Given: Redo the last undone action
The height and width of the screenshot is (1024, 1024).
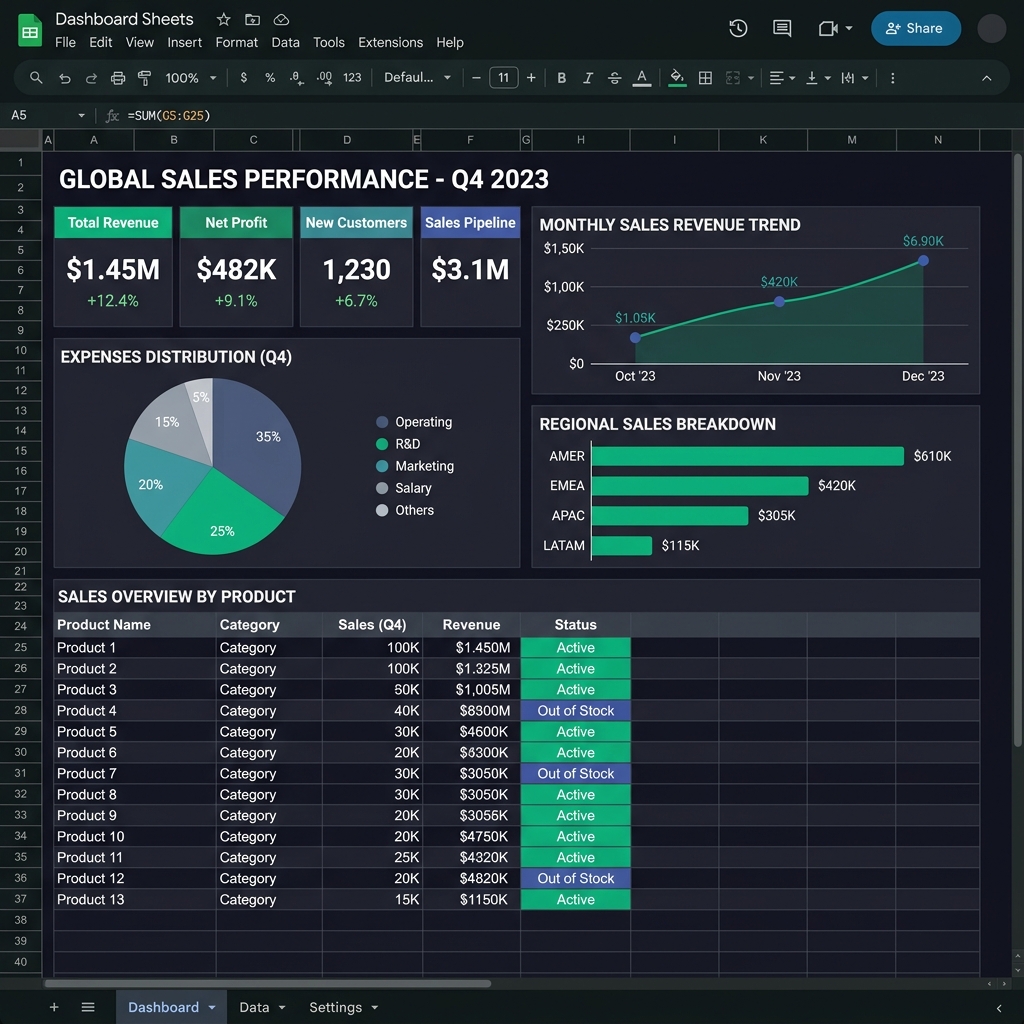Looking at the screenshot, I should click(91, 78).
